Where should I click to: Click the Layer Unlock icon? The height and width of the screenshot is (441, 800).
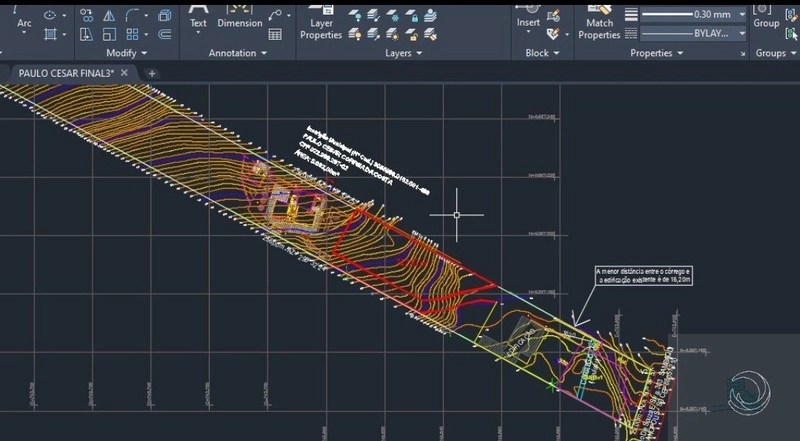point(412,34)
